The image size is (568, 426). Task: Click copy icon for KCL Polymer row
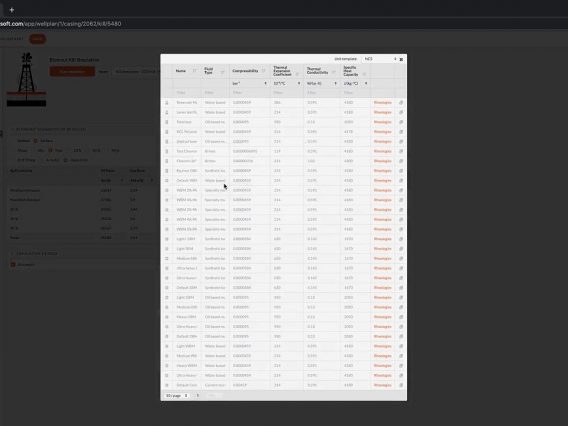401,132
